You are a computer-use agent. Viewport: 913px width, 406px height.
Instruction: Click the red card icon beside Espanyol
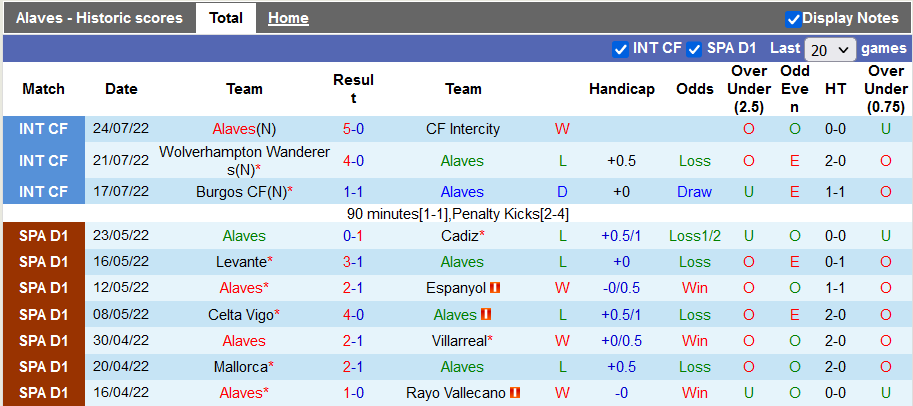point(494,288)
